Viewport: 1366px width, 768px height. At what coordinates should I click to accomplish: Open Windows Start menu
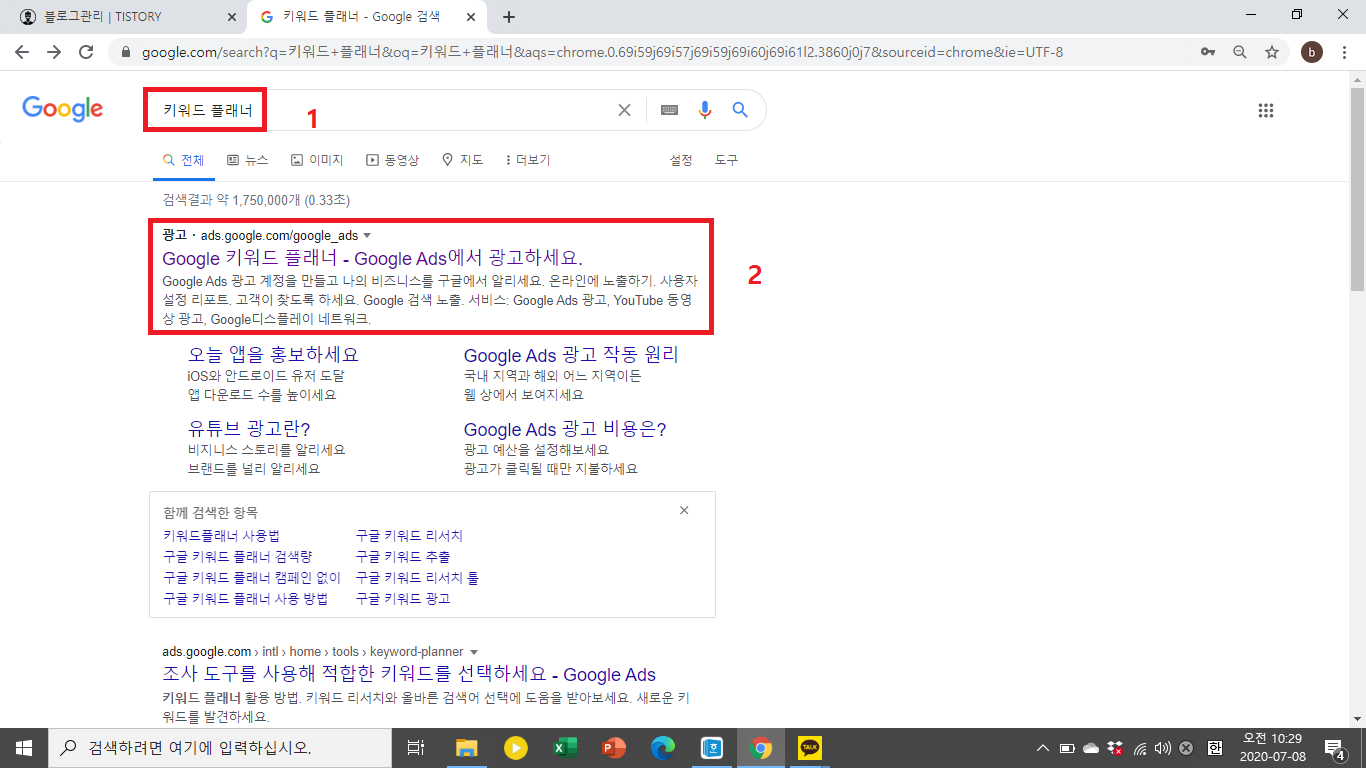point(23,747)
